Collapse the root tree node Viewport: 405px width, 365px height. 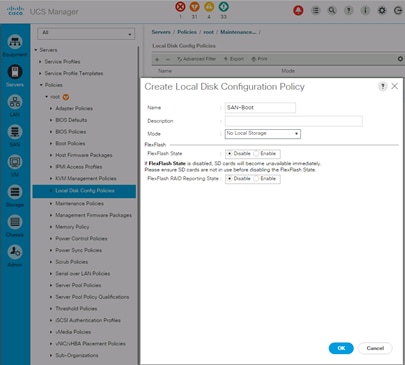(x=46, y=97)
